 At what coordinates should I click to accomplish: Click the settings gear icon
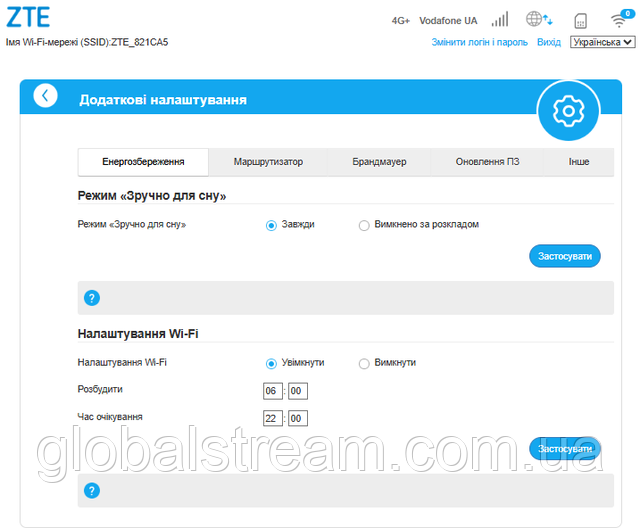coord(568,110)
